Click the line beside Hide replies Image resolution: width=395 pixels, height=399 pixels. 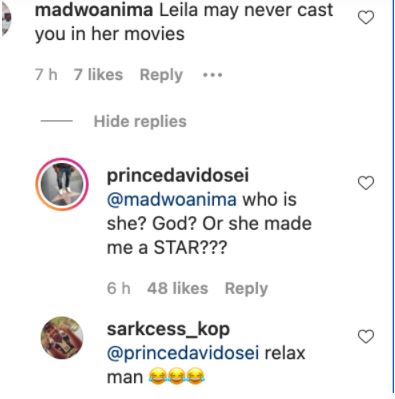point(57,121)
